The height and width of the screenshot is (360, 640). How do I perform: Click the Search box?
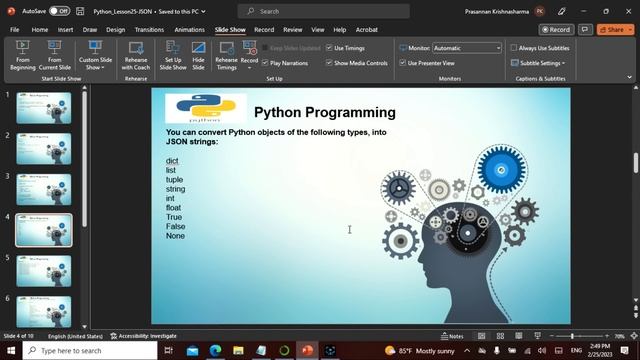point(324,11)
